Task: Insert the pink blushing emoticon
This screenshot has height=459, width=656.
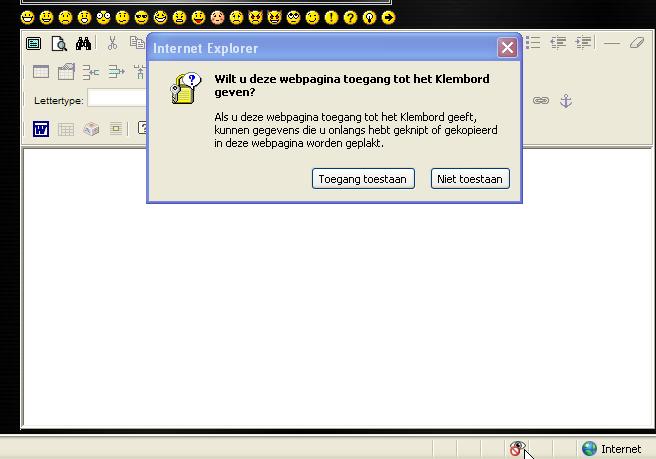Action: pyautogui.click(x=218, y=18)
